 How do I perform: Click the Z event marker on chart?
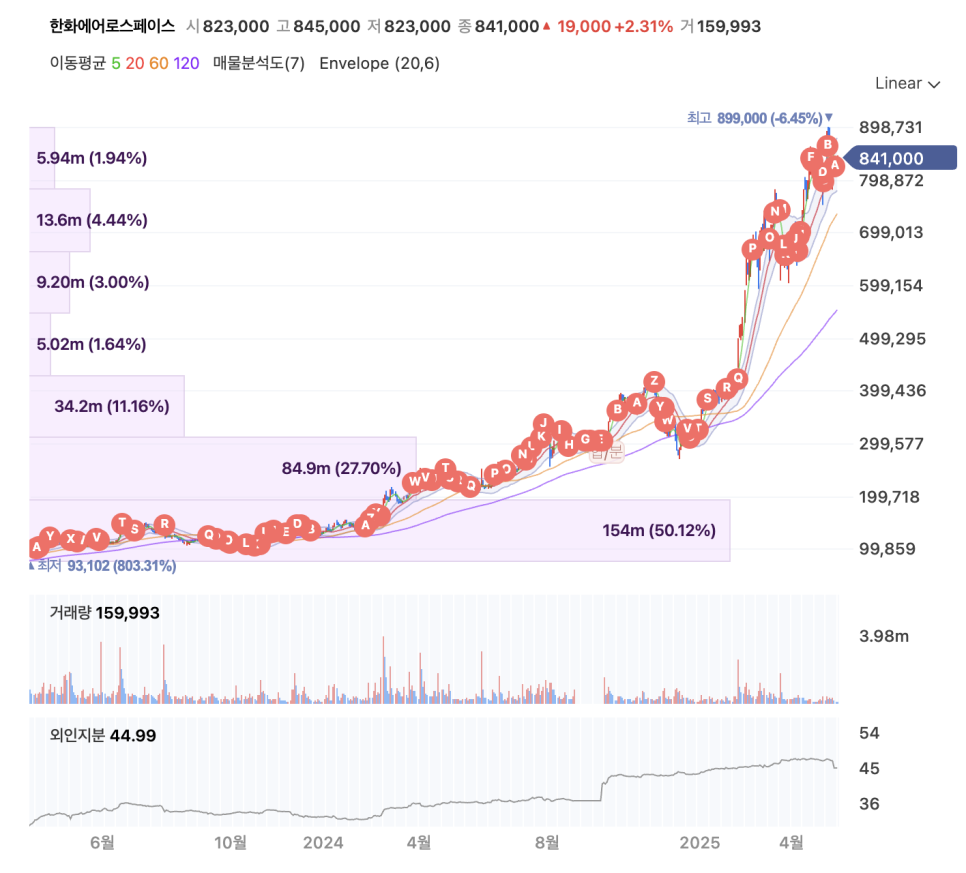click(x=654, y=381)
